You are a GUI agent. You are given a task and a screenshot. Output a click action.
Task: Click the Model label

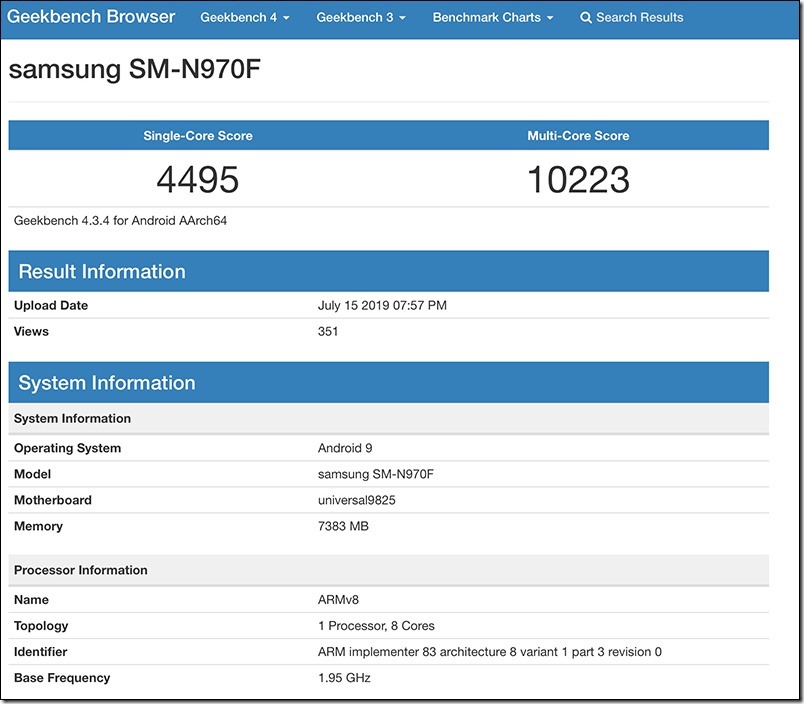click(x=32, y=474)
